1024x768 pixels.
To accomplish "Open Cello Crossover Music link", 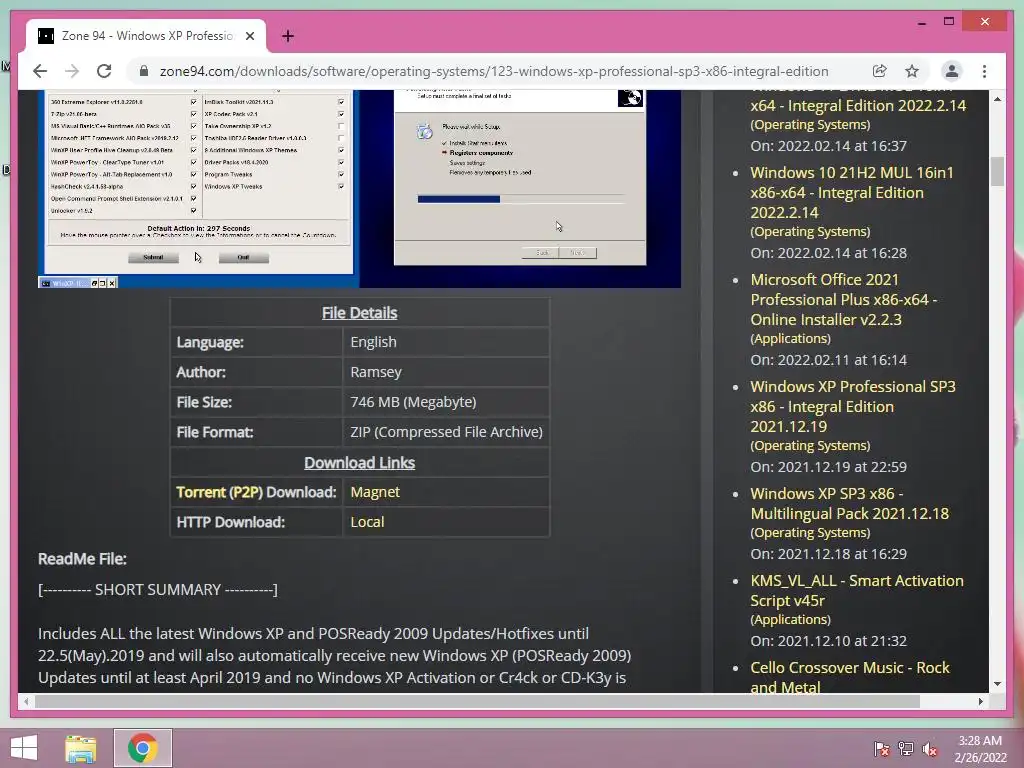I will 850,677.
